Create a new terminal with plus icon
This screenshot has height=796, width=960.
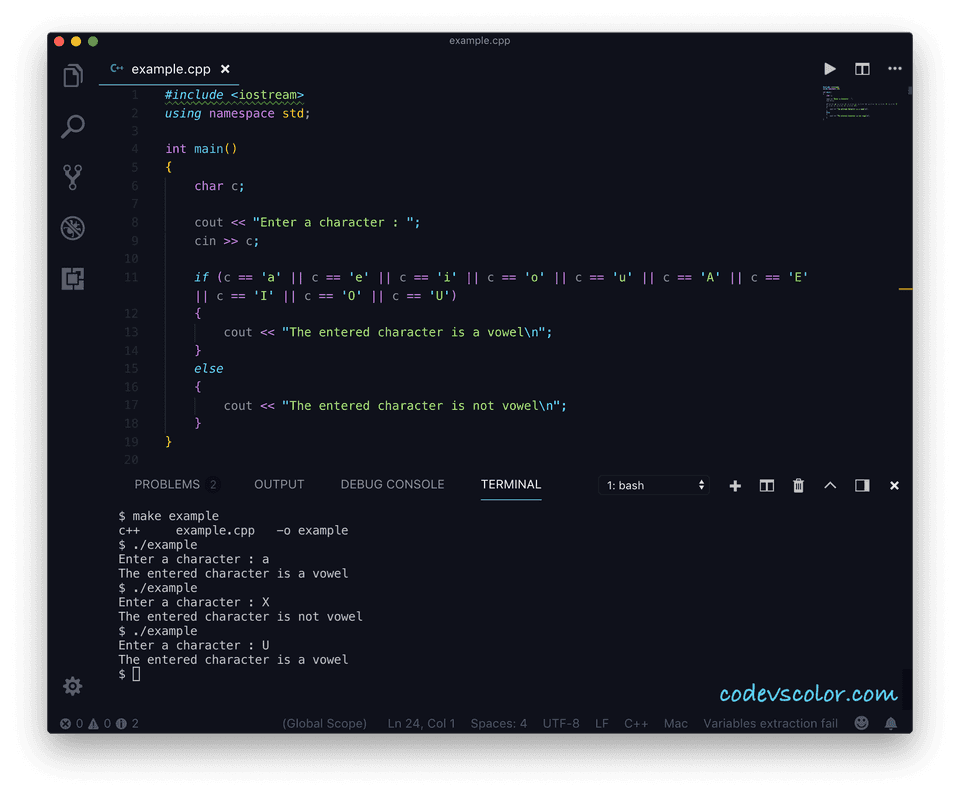pos(735,486)
